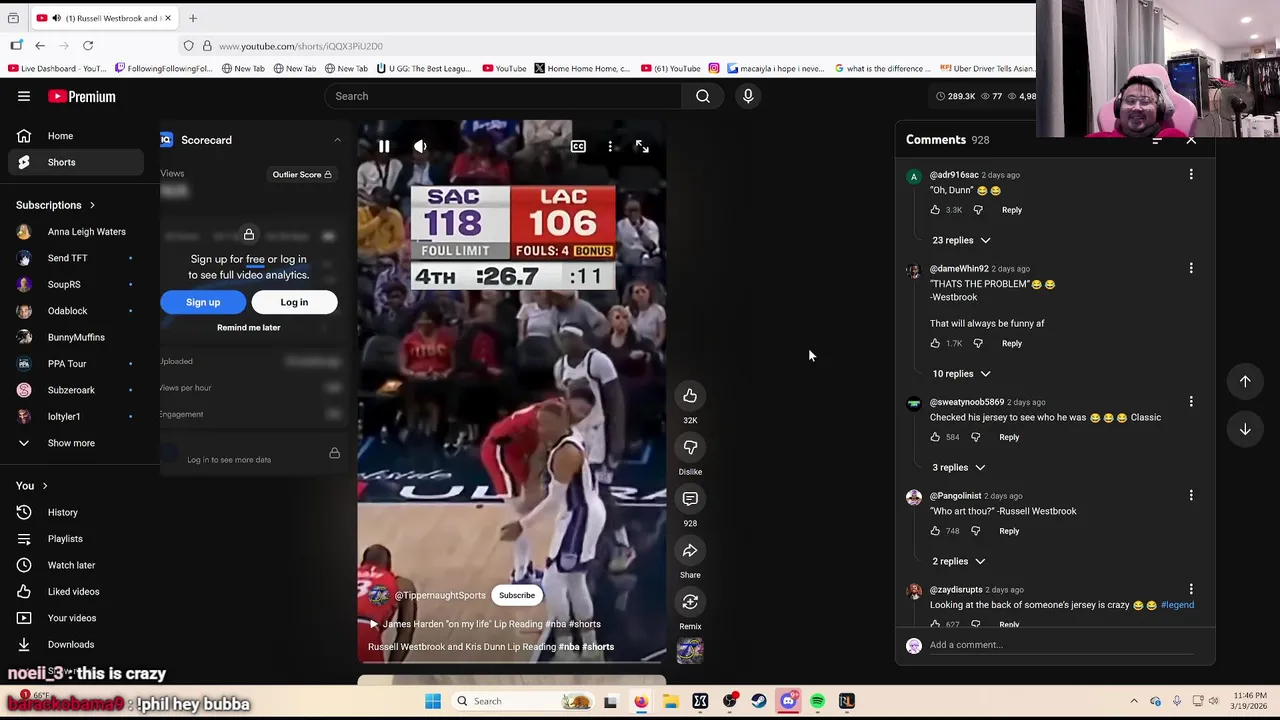Viewport: 1280px width, 720px height.
Task: Dislike the @Pangolinist comment
Action: click(x=976, y=531)
